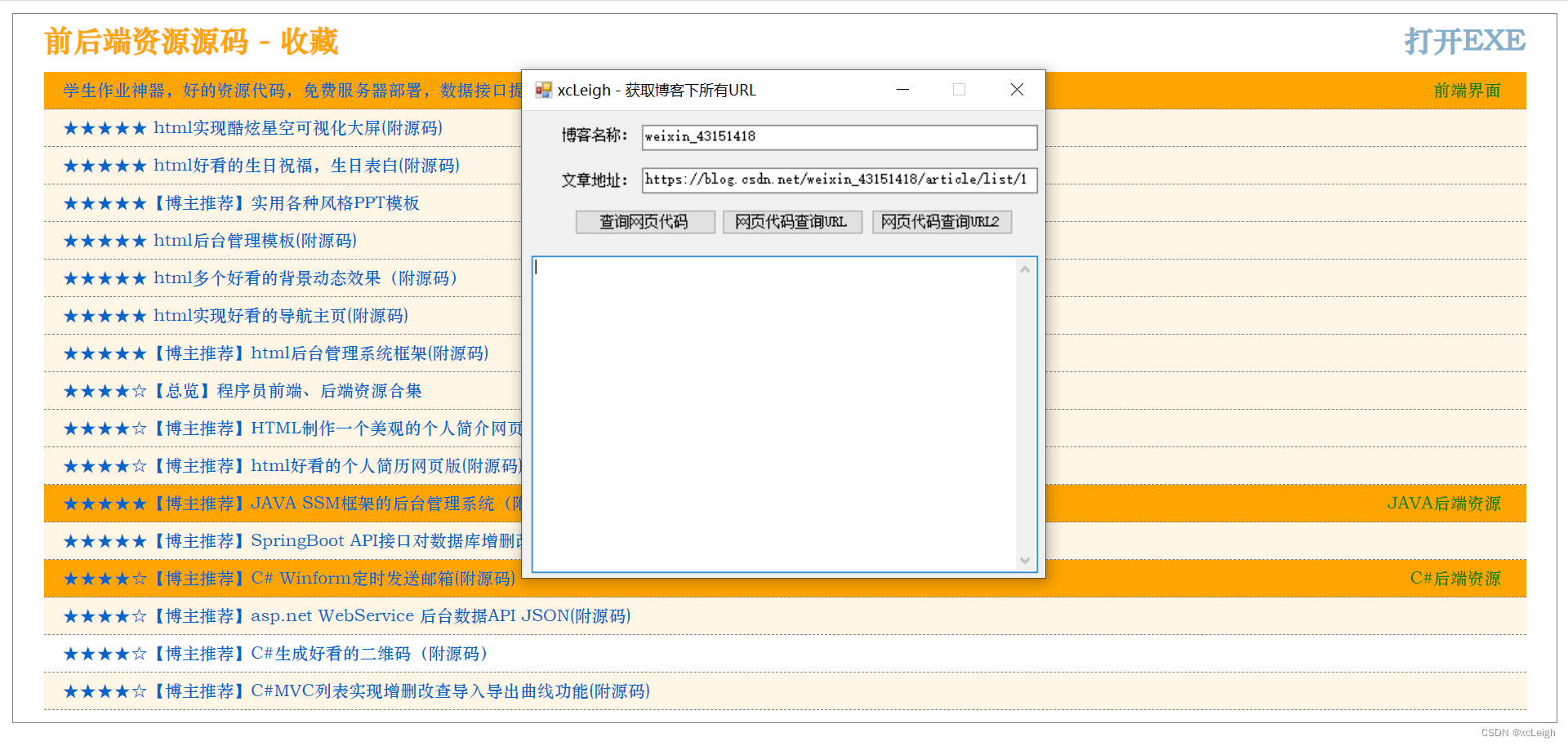Minimize the xcLeigh URL window
This screenshot has height=746, width=1568.
902,90
